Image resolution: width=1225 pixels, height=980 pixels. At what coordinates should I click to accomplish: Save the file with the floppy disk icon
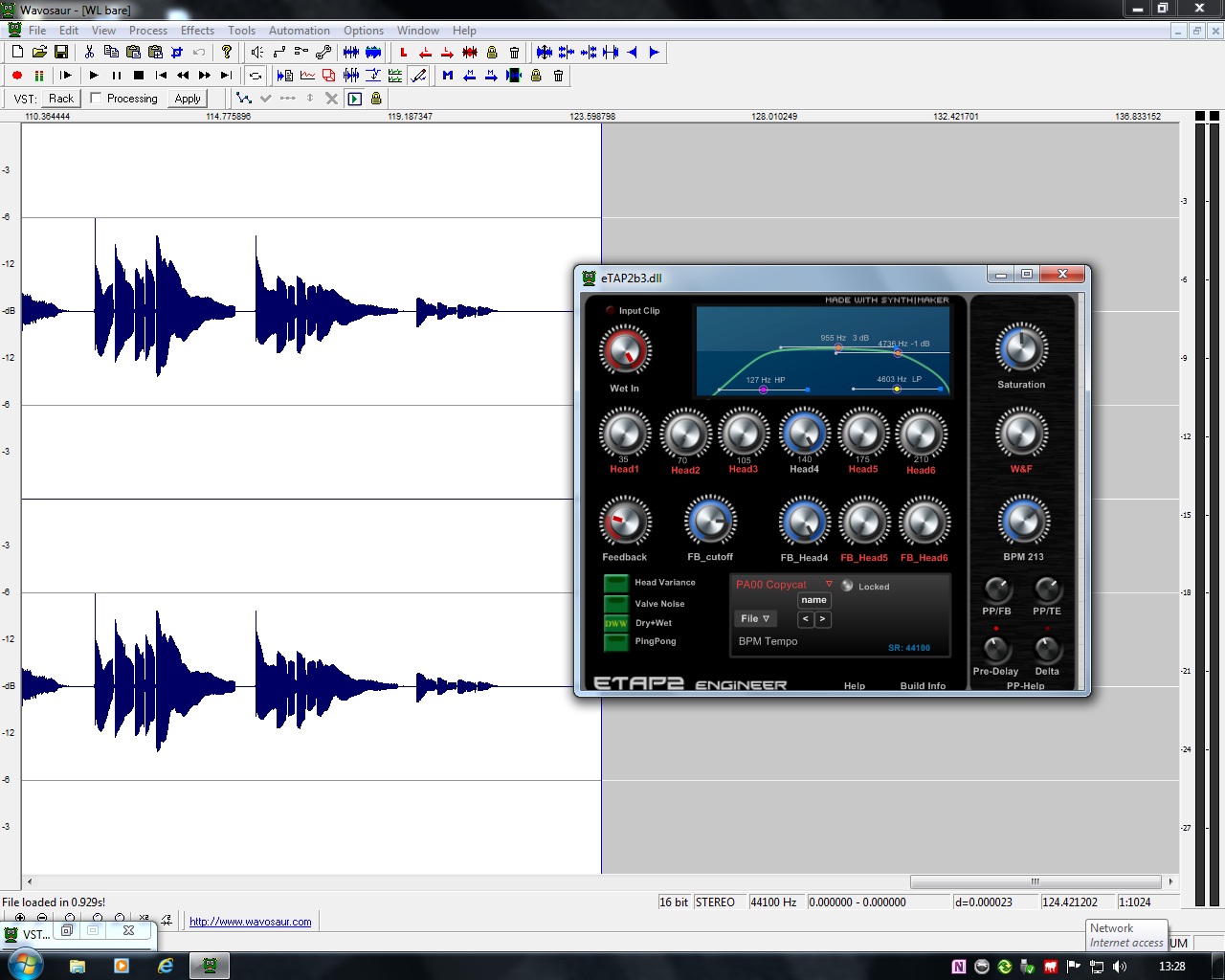pos(61,53)
